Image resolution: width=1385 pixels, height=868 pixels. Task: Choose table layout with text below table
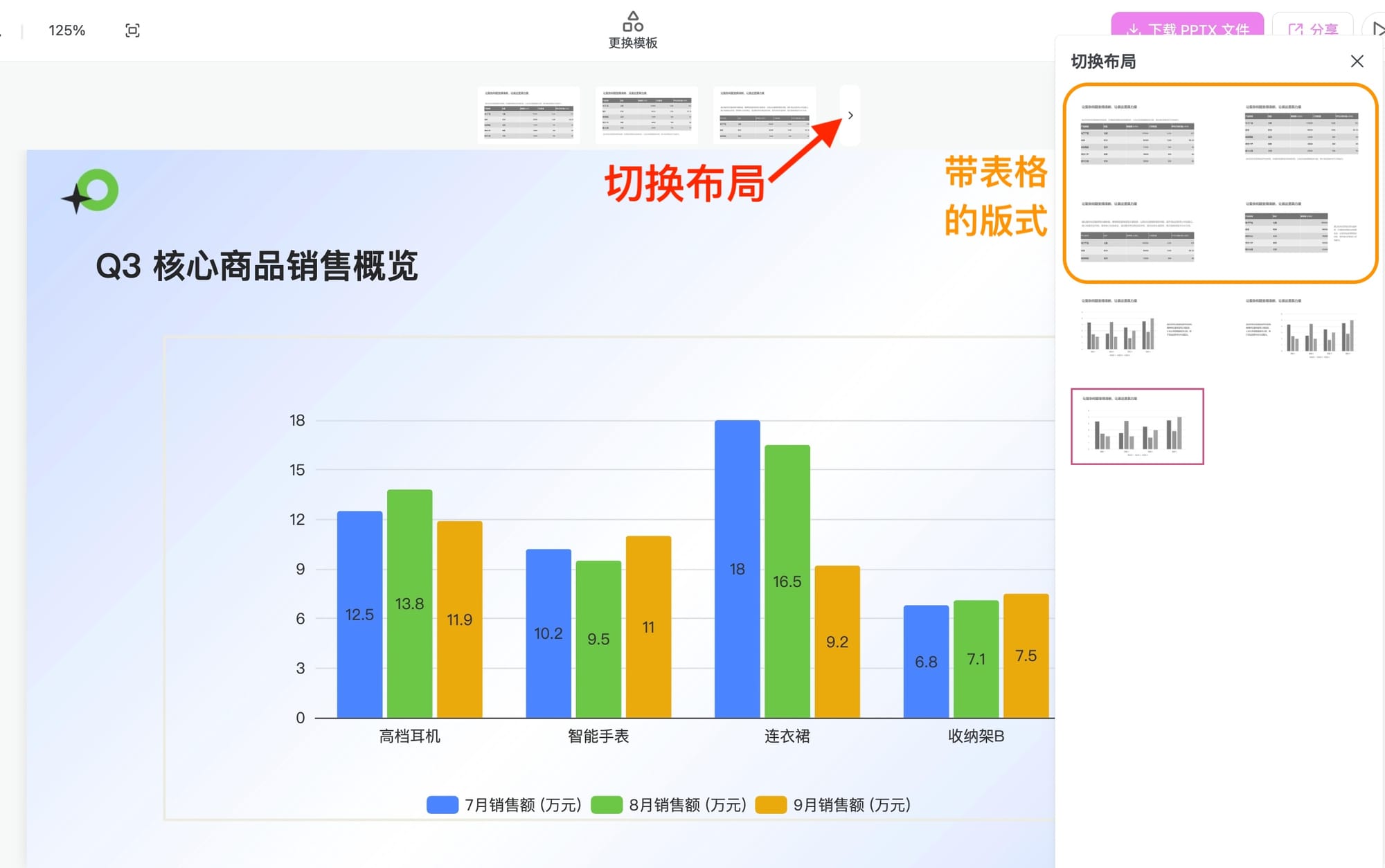(x=1301, y=135)
